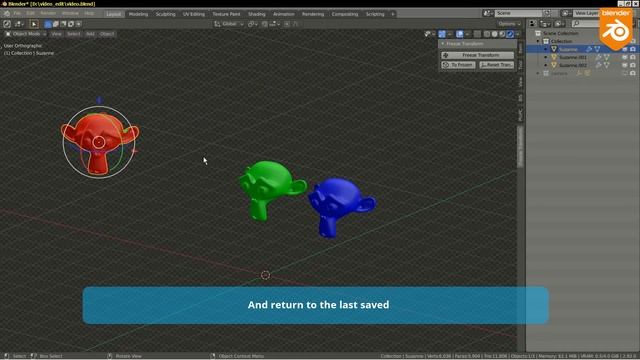Choose the 'extend selection' mode icon
The image size is (640, 360).
tap(56, 24)
